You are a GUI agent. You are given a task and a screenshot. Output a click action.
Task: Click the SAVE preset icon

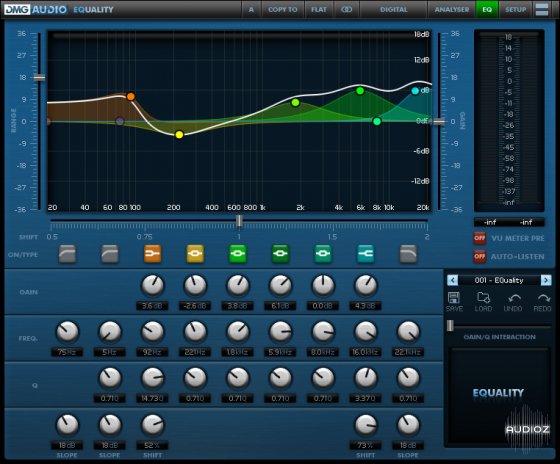pos(454,301)
